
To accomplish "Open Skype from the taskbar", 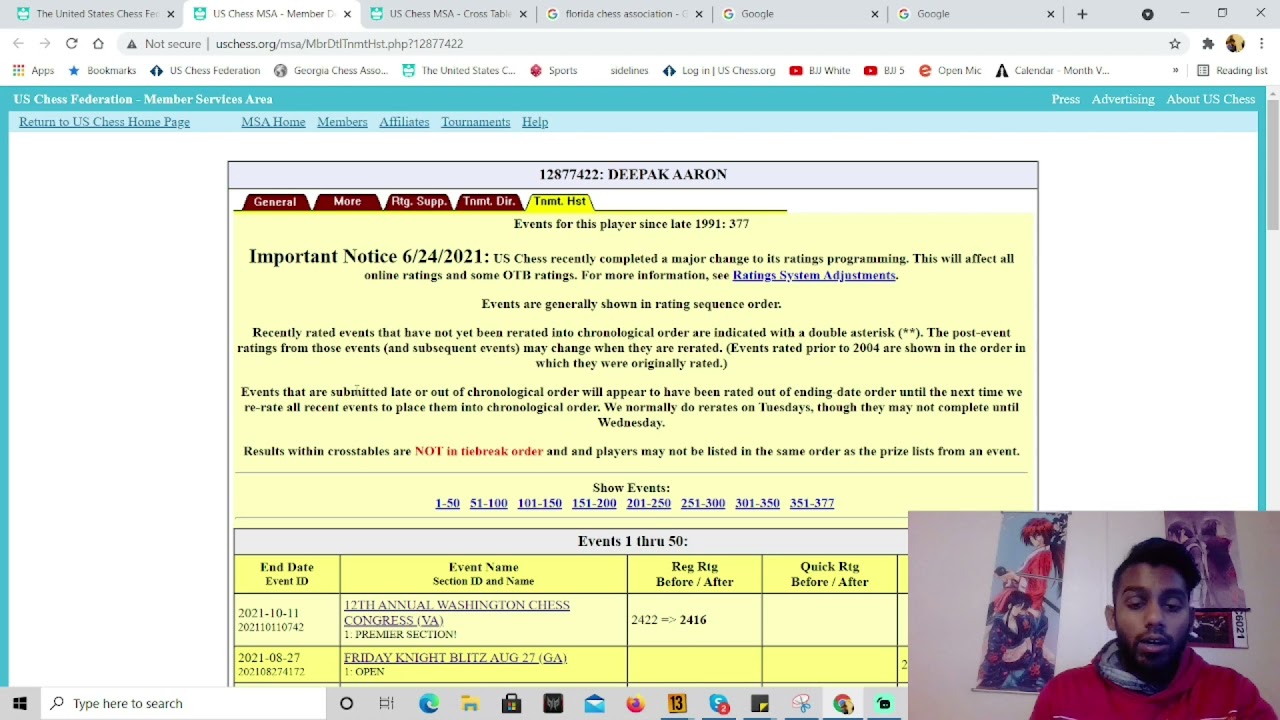I will pos(719,703).
